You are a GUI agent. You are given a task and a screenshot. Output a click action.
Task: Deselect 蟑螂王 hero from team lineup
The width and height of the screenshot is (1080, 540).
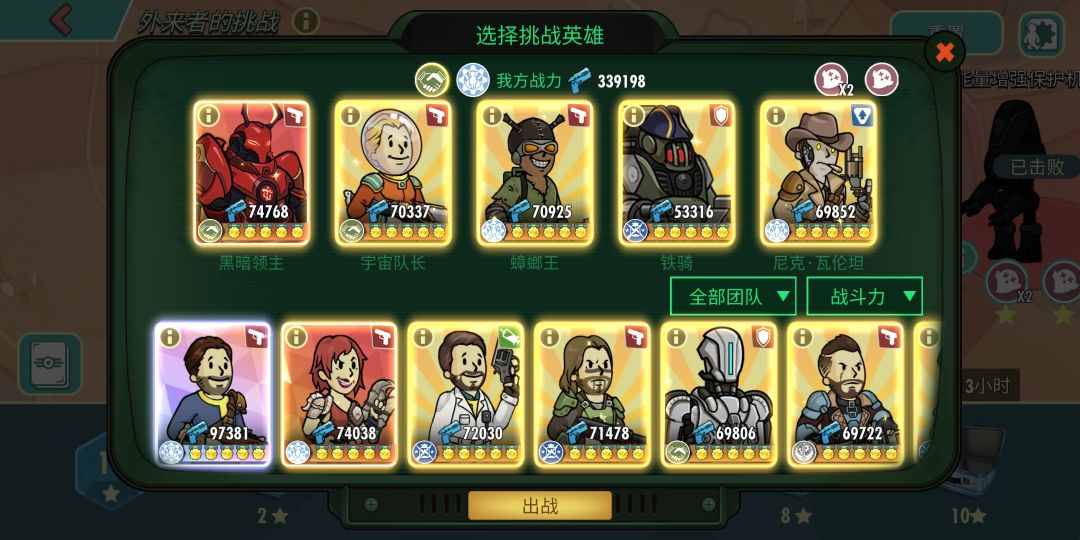pyautogui.click(x=535, y=173)
